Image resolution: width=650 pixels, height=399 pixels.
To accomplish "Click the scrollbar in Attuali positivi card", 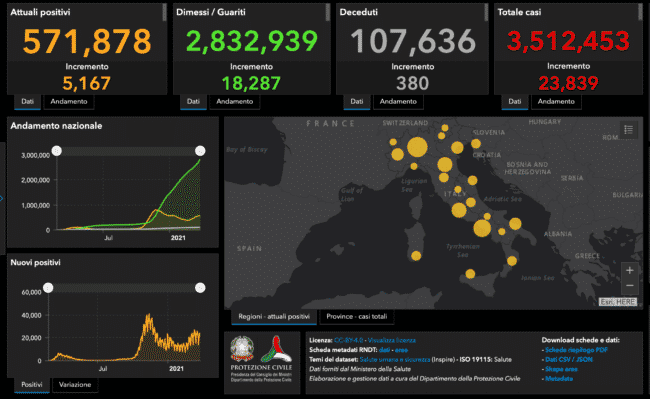I will [x=164, y=12].
